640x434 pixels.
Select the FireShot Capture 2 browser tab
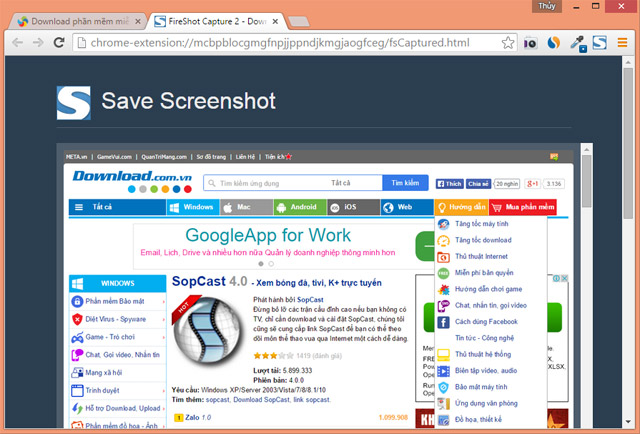click(x=216, y=21)
